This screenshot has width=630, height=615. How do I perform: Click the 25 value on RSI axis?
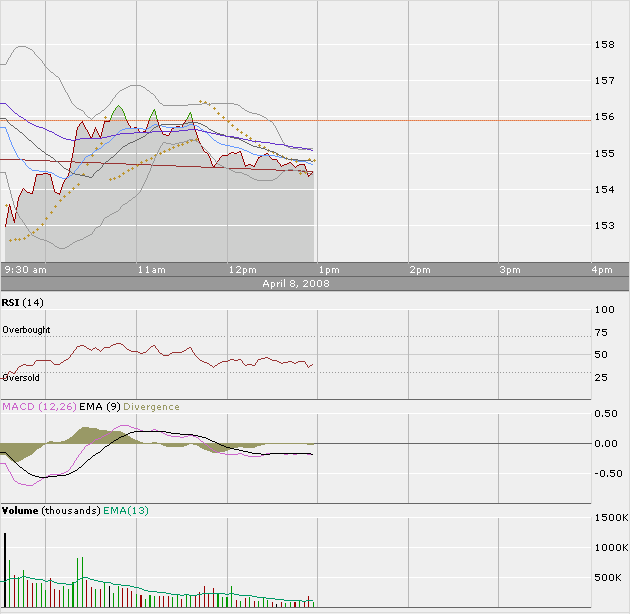tap(601, 378)
